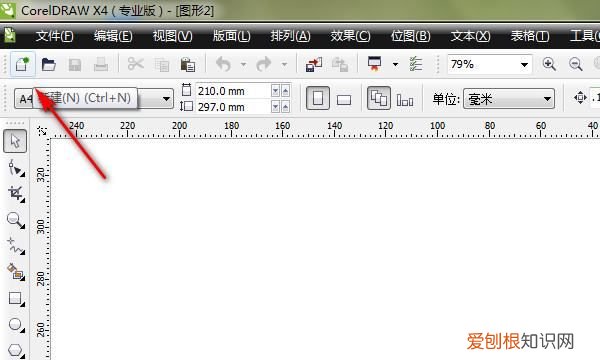The image size is (600, 360).
Task: Open the 文件(F) menu
Action: [x=54, y=36]
